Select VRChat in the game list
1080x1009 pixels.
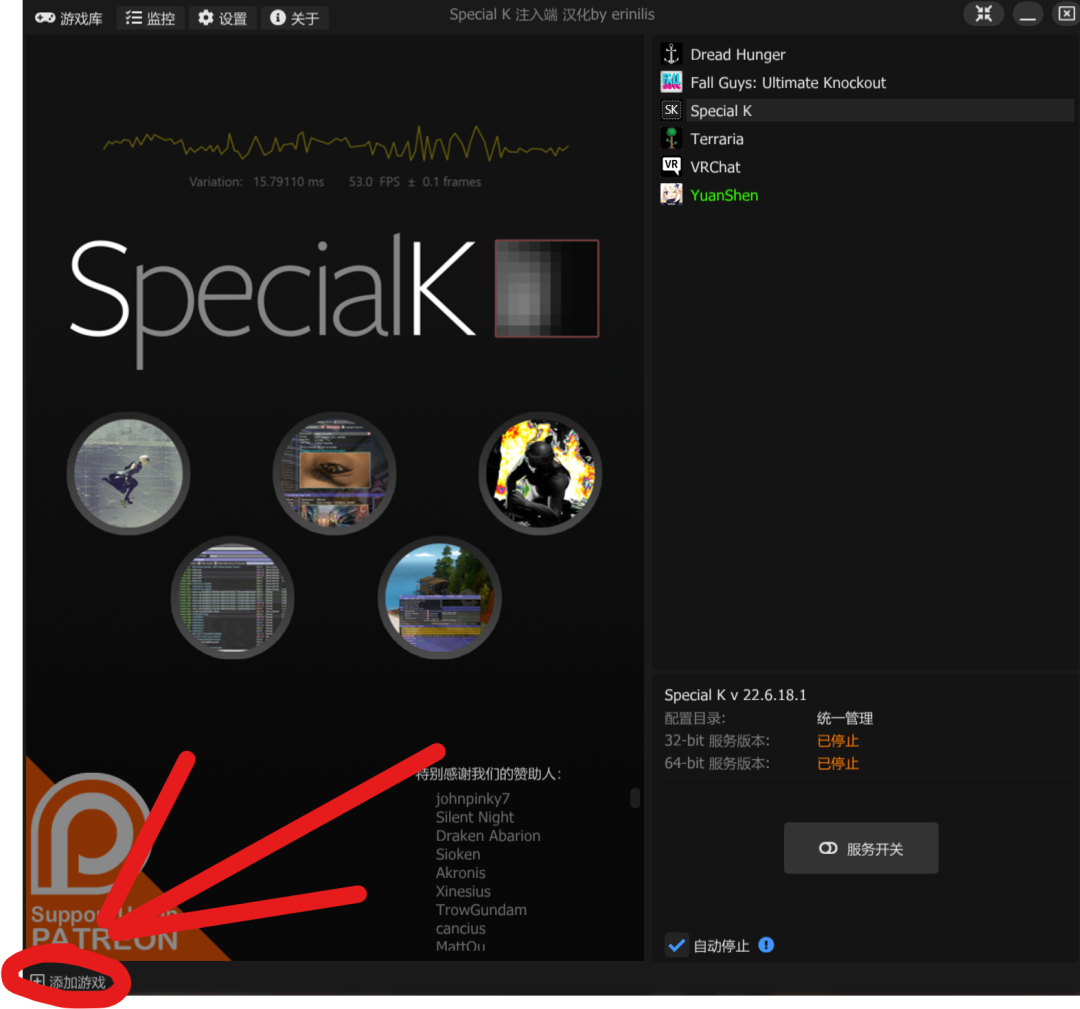(715, 167)
